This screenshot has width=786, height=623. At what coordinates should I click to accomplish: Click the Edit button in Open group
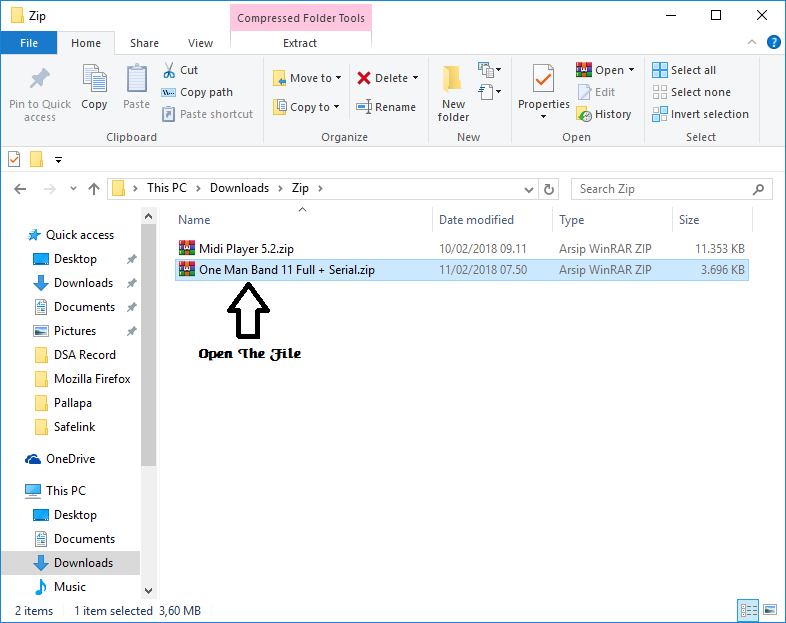coord(596,92)
